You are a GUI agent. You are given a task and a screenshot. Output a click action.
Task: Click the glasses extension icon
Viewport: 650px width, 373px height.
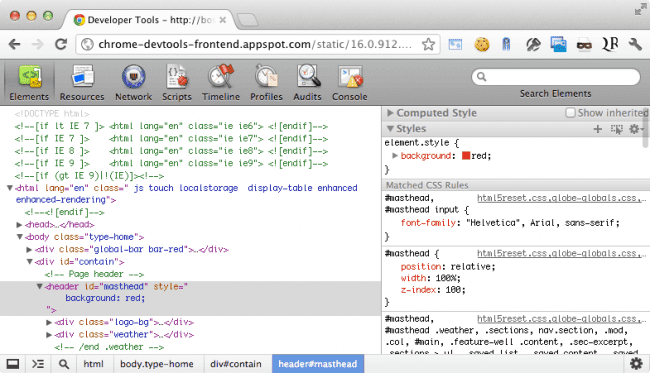[x=584, y=44]
